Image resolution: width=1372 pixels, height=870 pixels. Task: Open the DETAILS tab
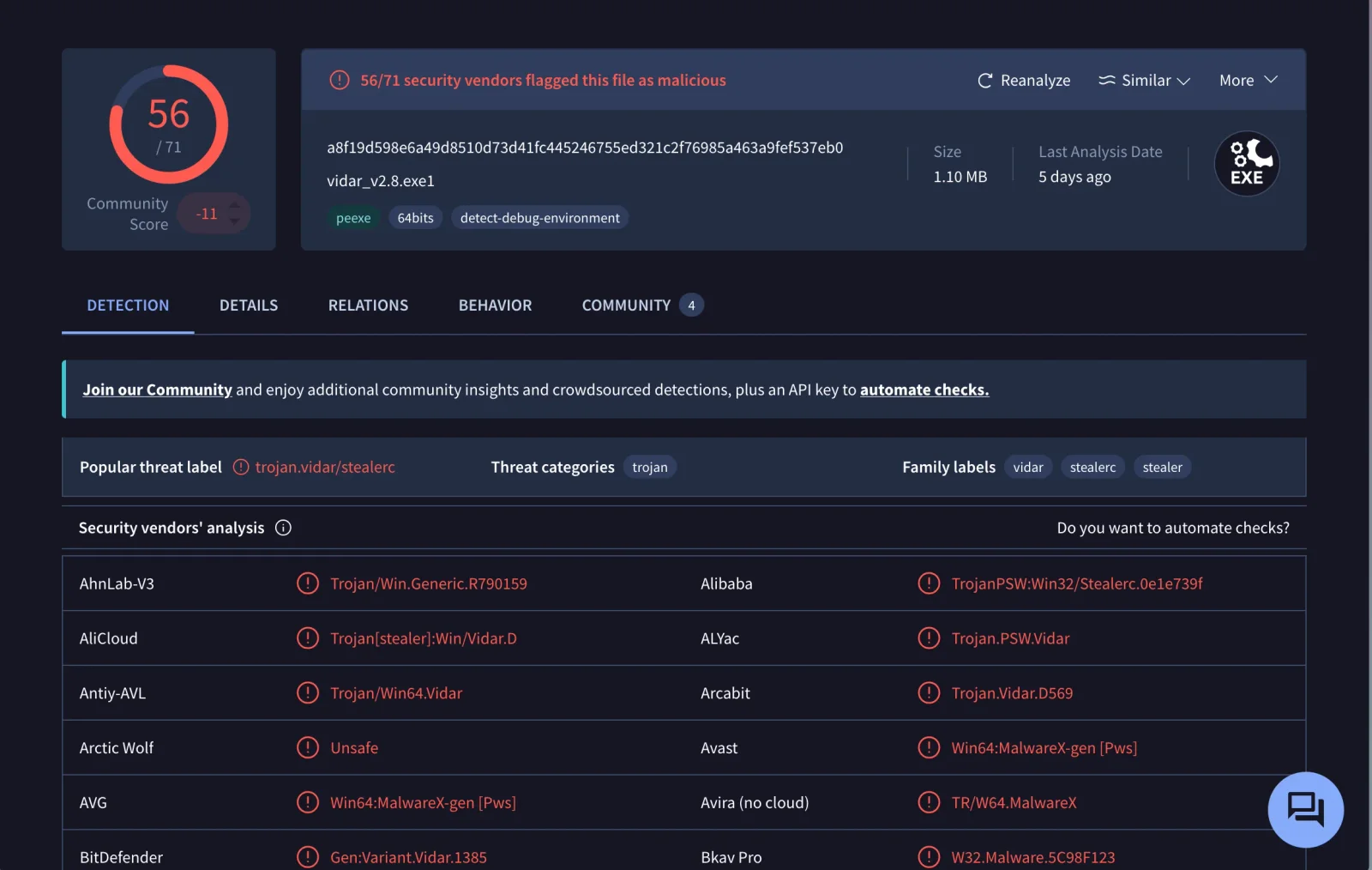pyautogui.click(x=249, y=305)
